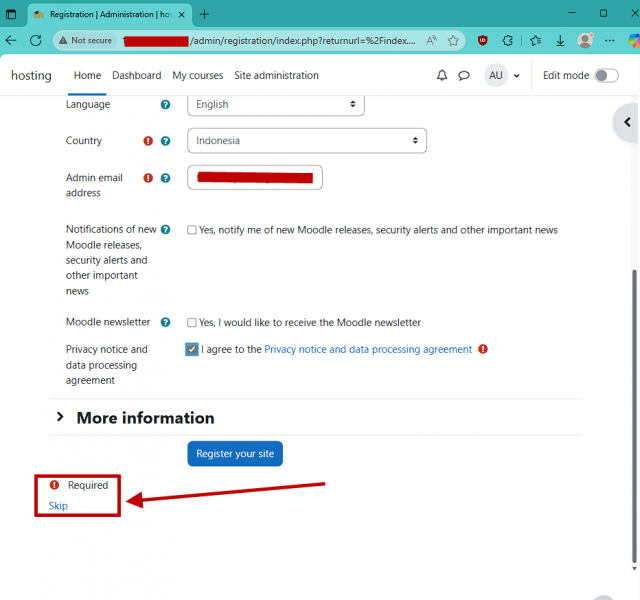The height and width of the screenshot is (600, 640).
Task: Uncheck the privacy notice agreement checkbox
Action: [x=191, y=349]
